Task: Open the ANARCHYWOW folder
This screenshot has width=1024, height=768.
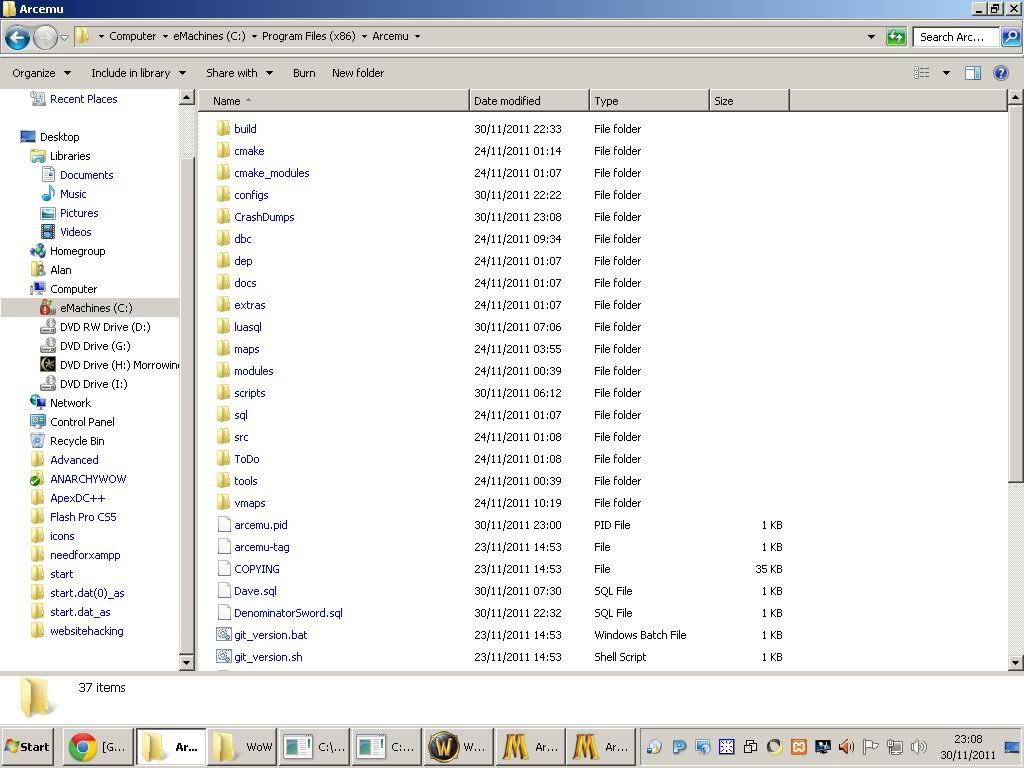Action: click(88, 479)
